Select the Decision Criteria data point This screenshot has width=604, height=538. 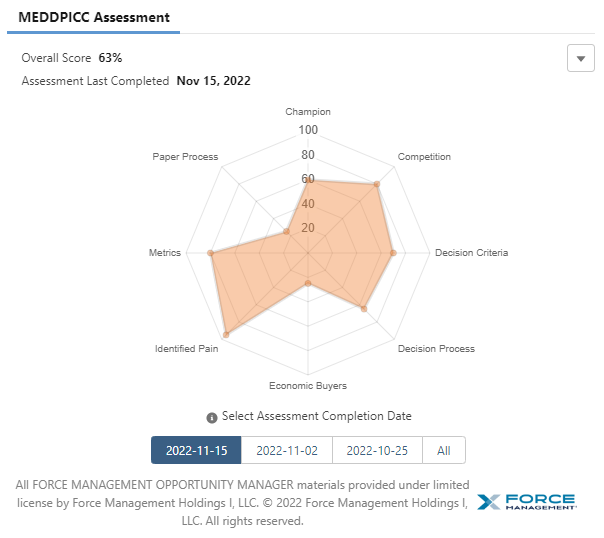393,253
